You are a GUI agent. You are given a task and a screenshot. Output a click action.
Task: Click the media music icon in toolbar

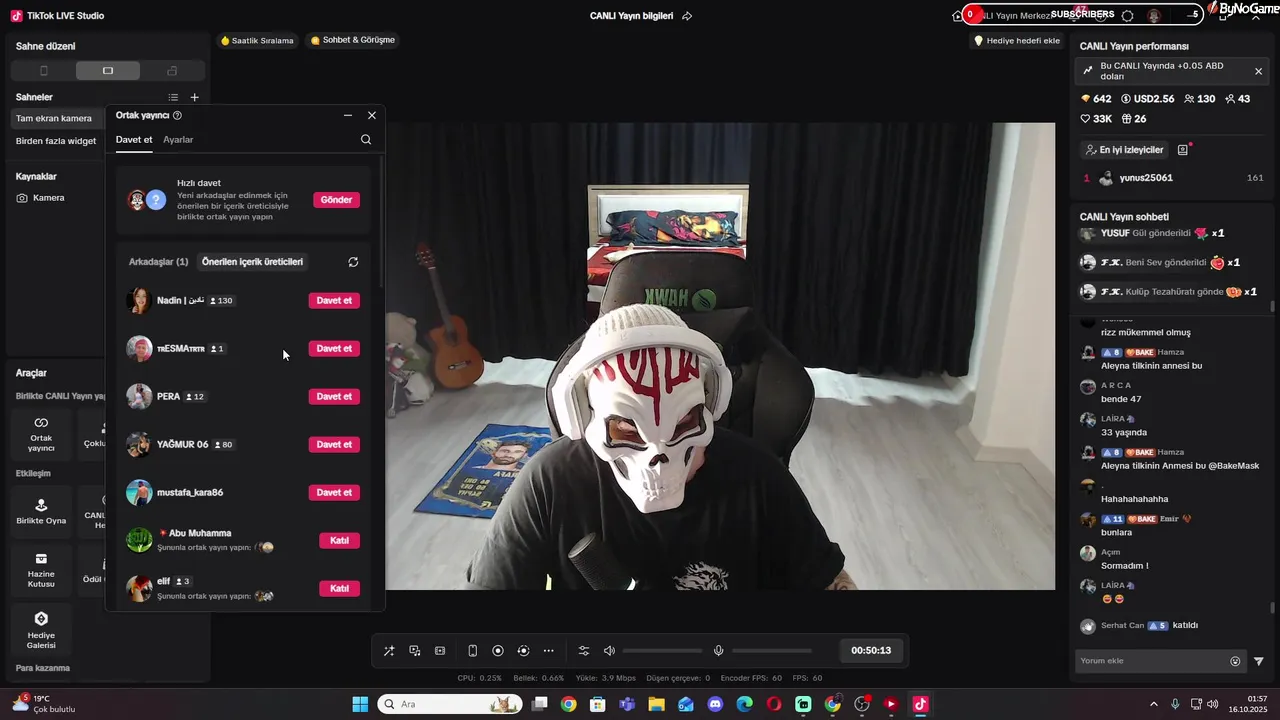415,651
